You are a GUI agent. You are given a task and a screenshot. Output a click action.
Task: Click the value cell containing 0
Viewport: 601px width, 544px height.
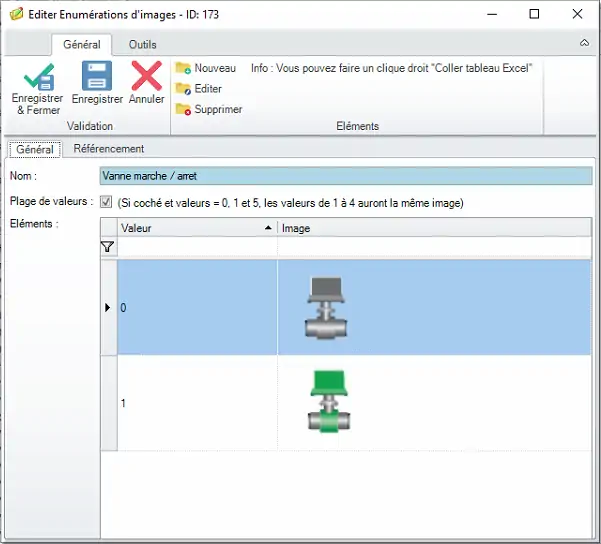tap(197, 307)
